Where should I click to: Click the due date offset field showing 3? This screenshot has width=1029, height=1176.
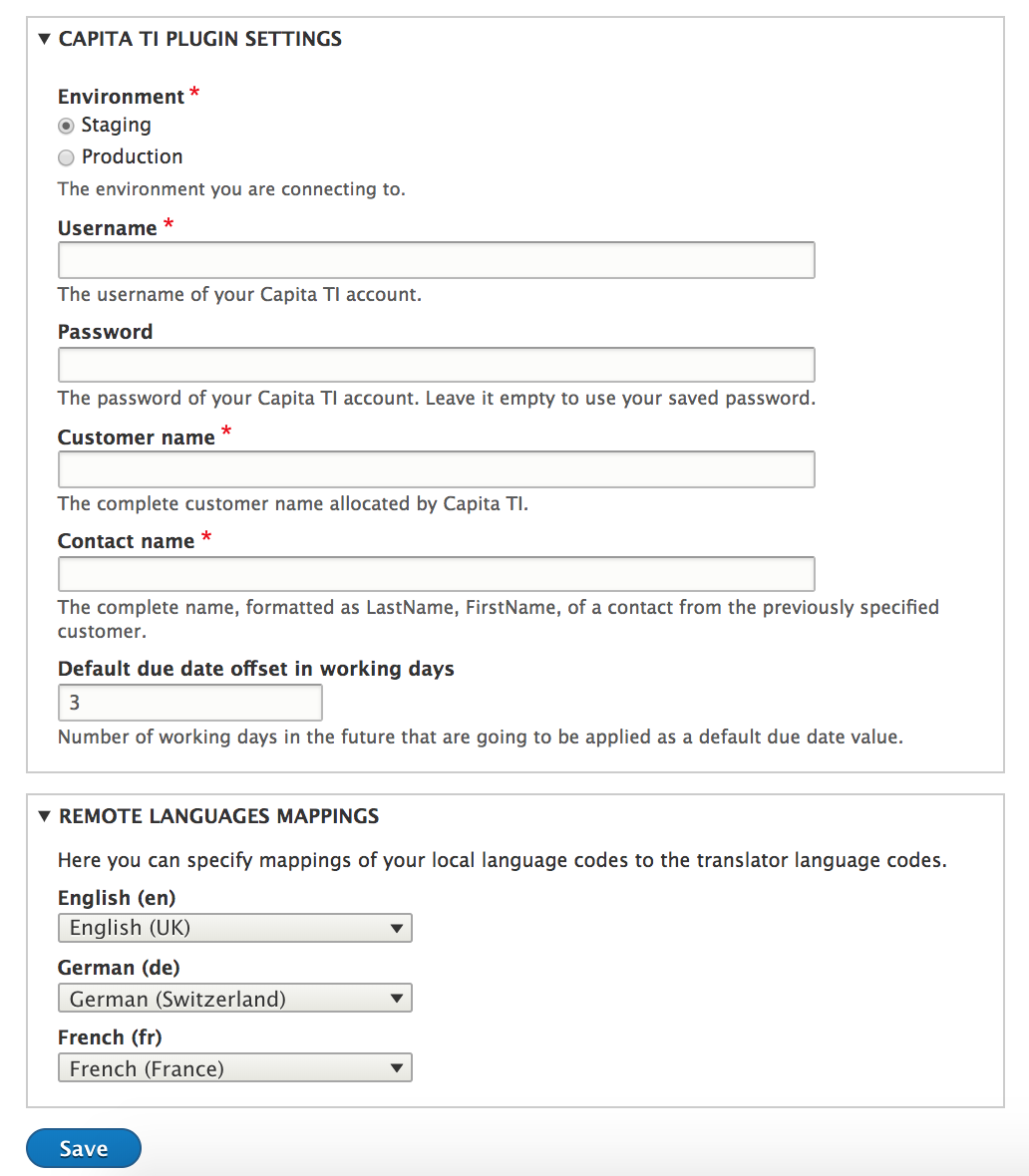click(x=189, y=703)
